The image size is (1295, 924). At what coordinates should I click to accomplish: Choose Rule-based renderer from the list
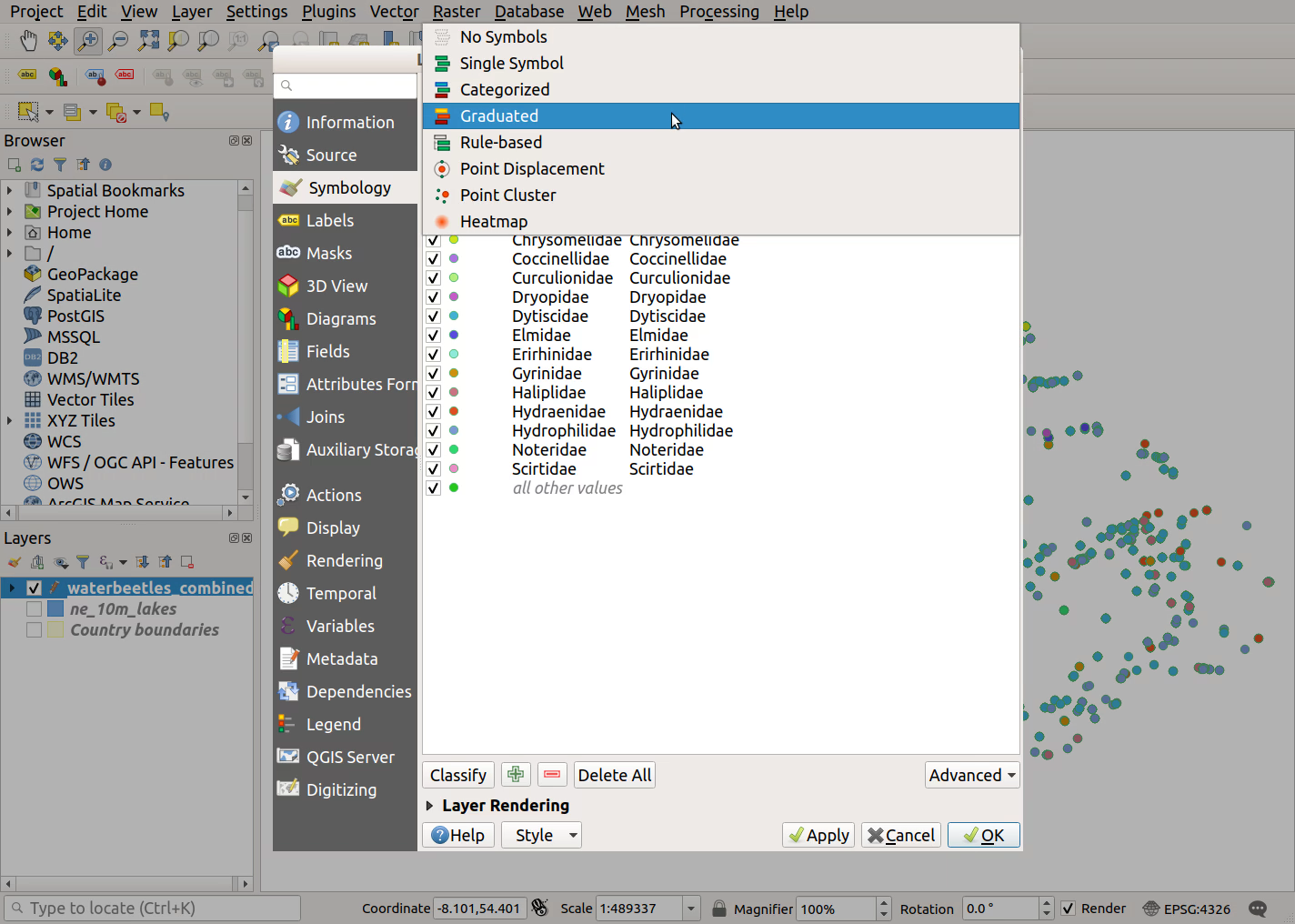(x=721, y=143)
